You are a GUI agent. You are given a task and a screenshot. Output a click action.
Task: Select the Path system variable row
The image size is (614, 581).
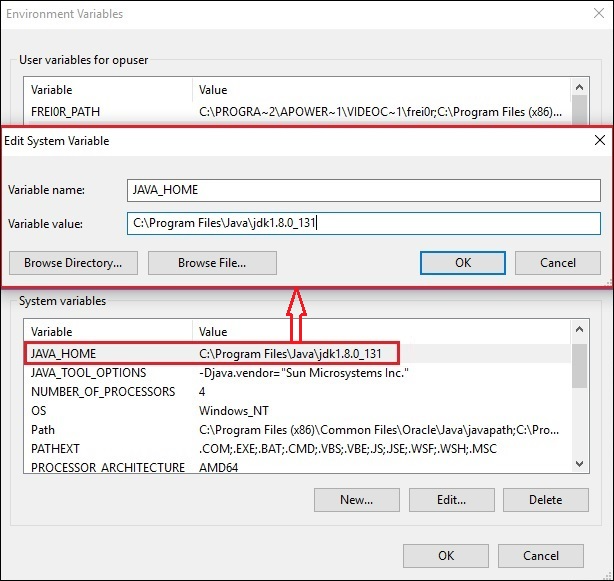click(297, 430)
